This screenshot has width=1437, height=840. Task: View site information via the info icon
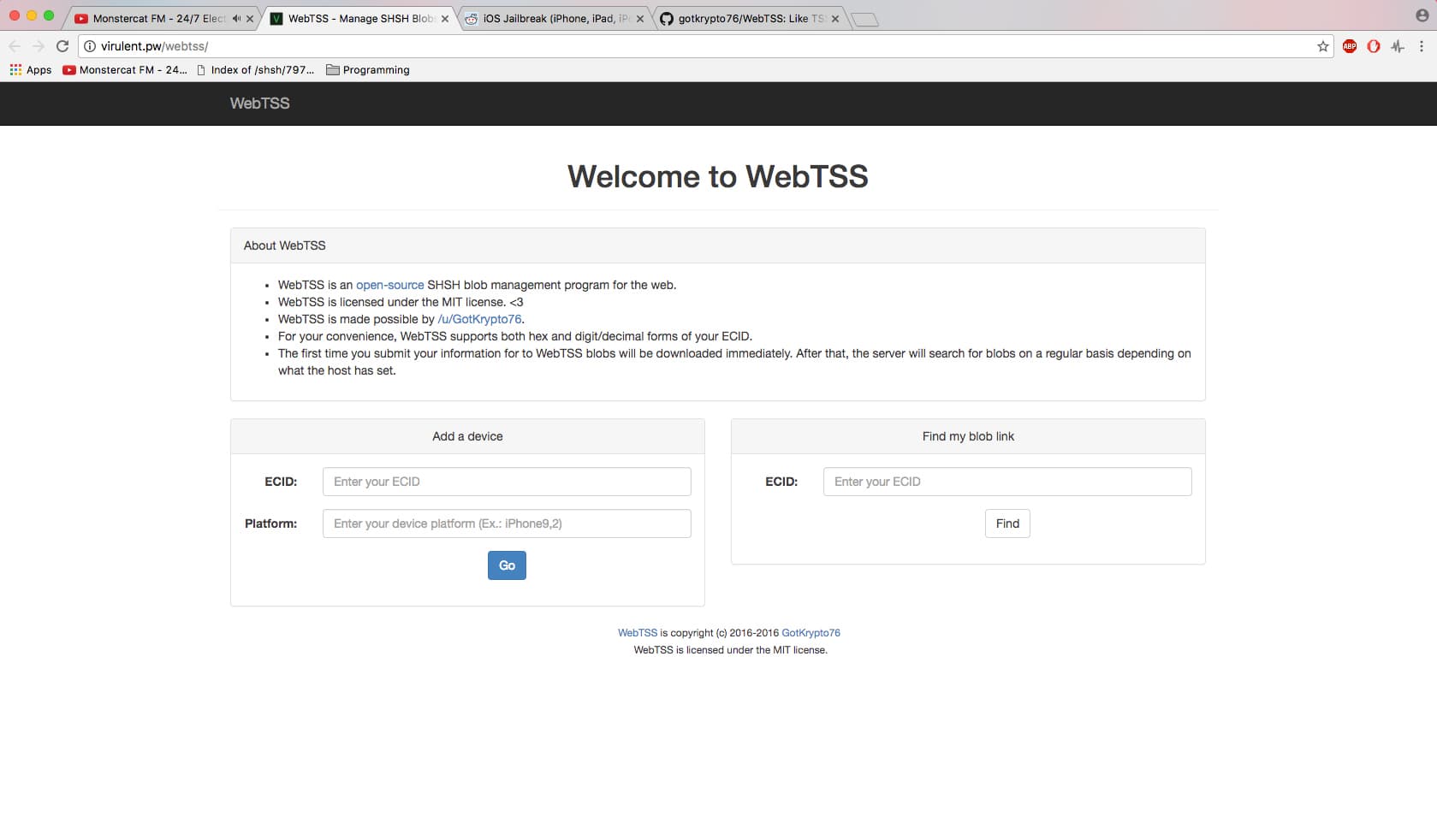point(88,46)
